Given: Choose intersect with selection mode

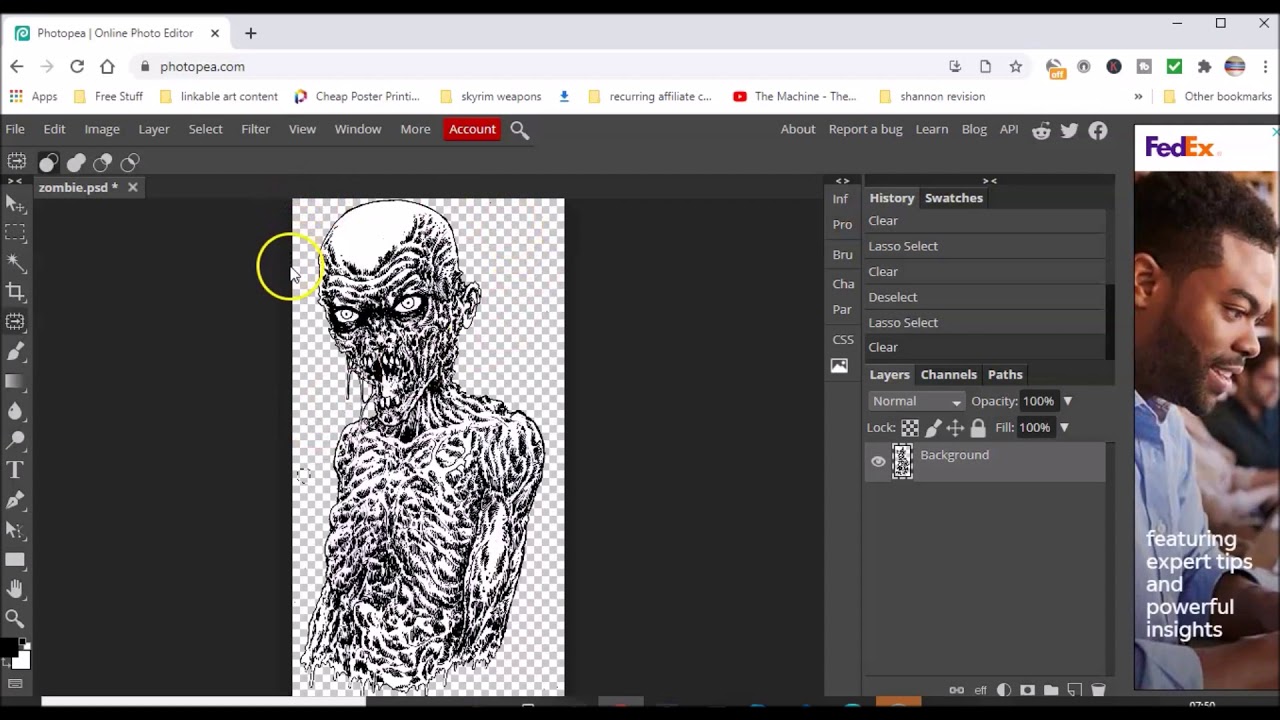Looking at the screenshot, I should [130, 163].
